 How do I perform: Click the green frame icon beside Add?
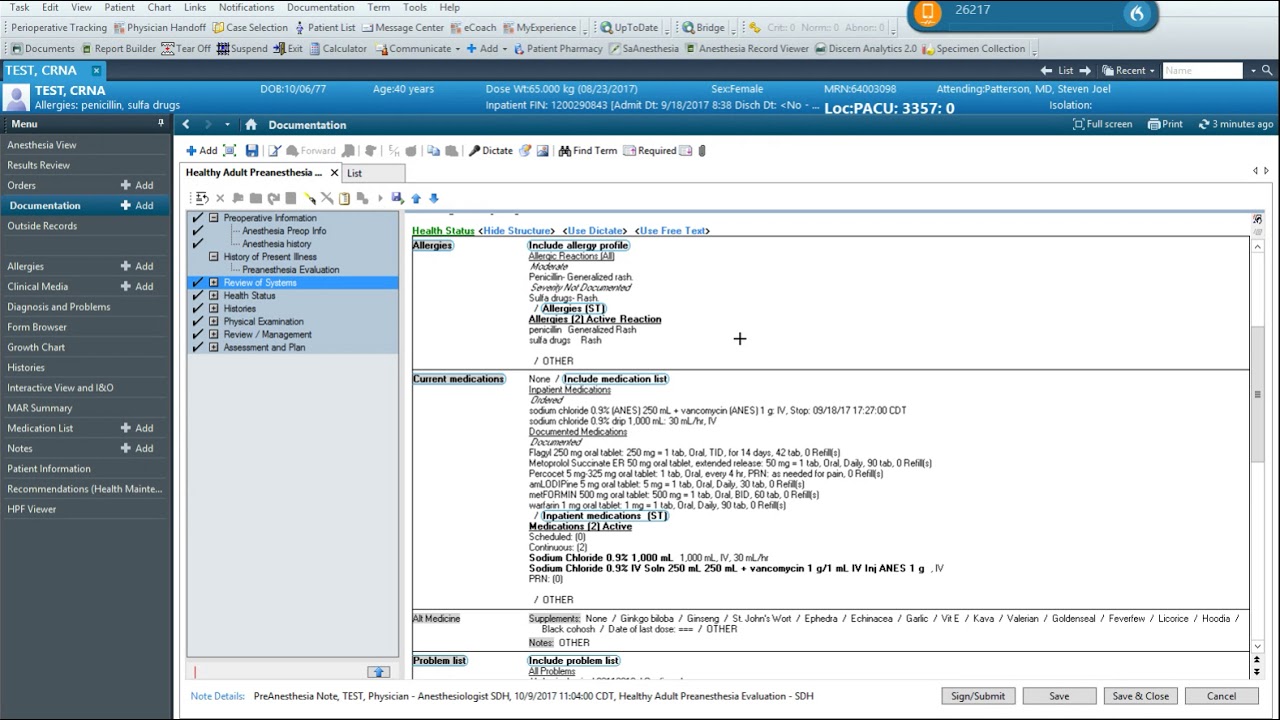[x=230, y=151]
